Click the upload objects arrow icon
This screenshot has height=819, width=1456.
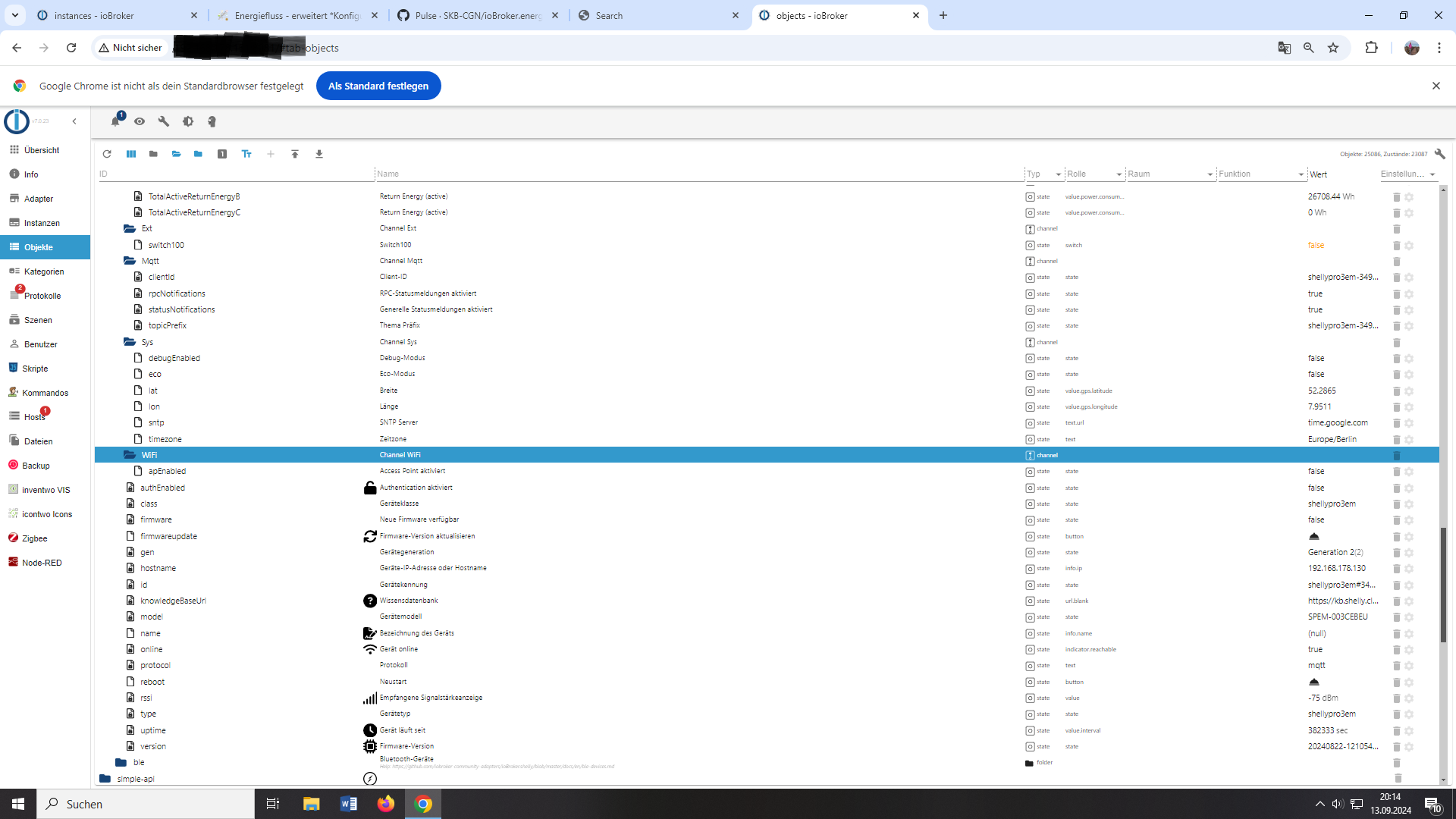point(295,154)
